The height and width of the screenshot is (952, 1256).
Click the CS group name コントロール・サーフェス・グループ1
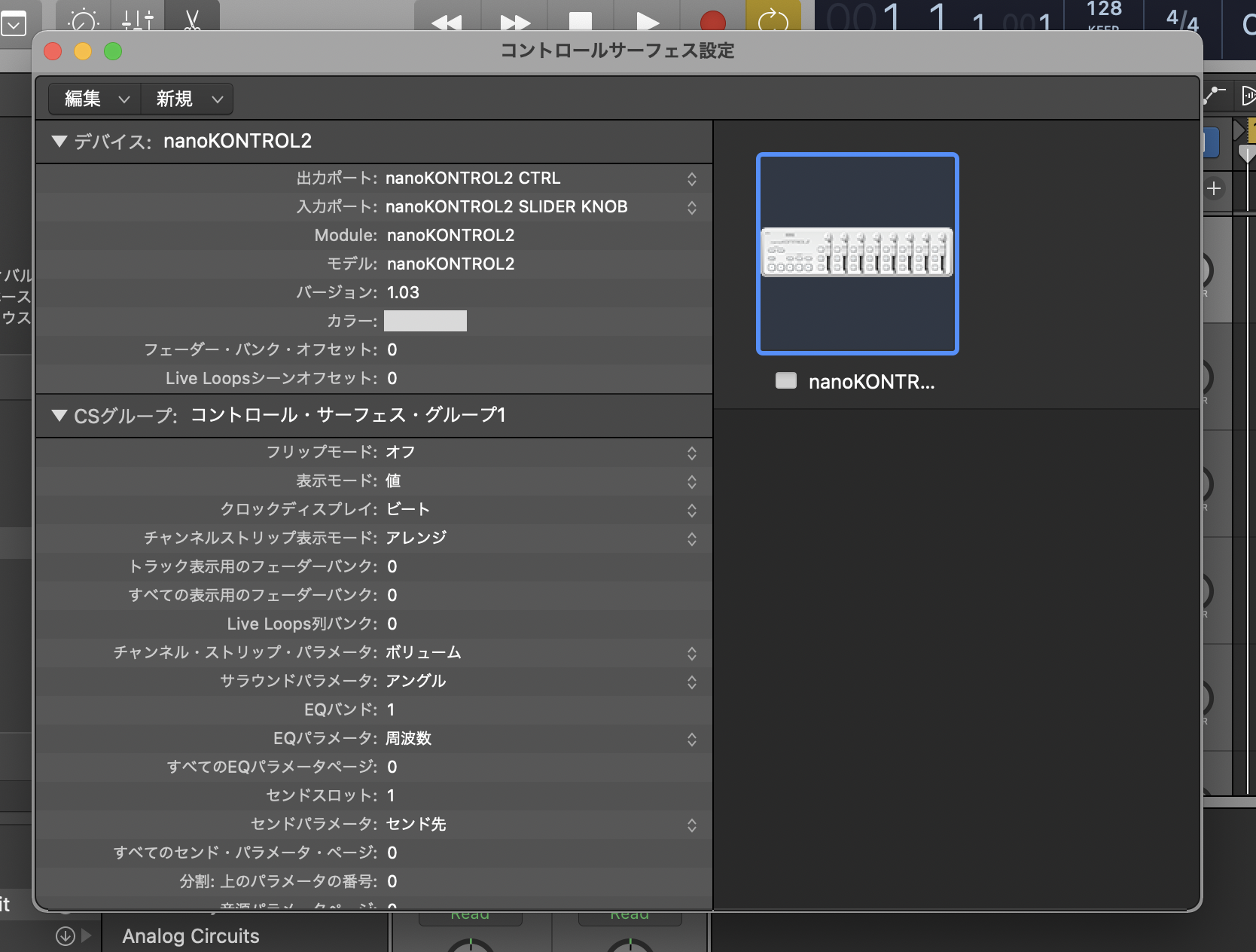click(x=348, y=415)
